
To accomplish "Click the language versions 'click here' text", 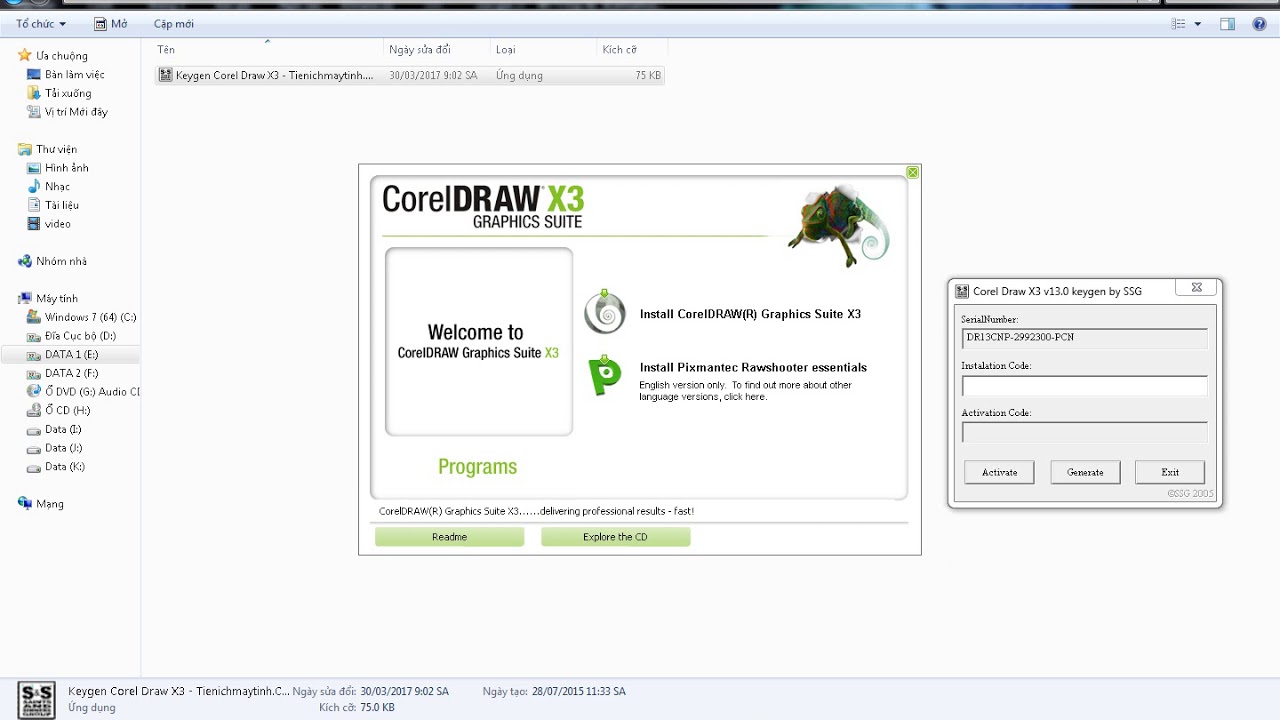I will click(744, 397).
